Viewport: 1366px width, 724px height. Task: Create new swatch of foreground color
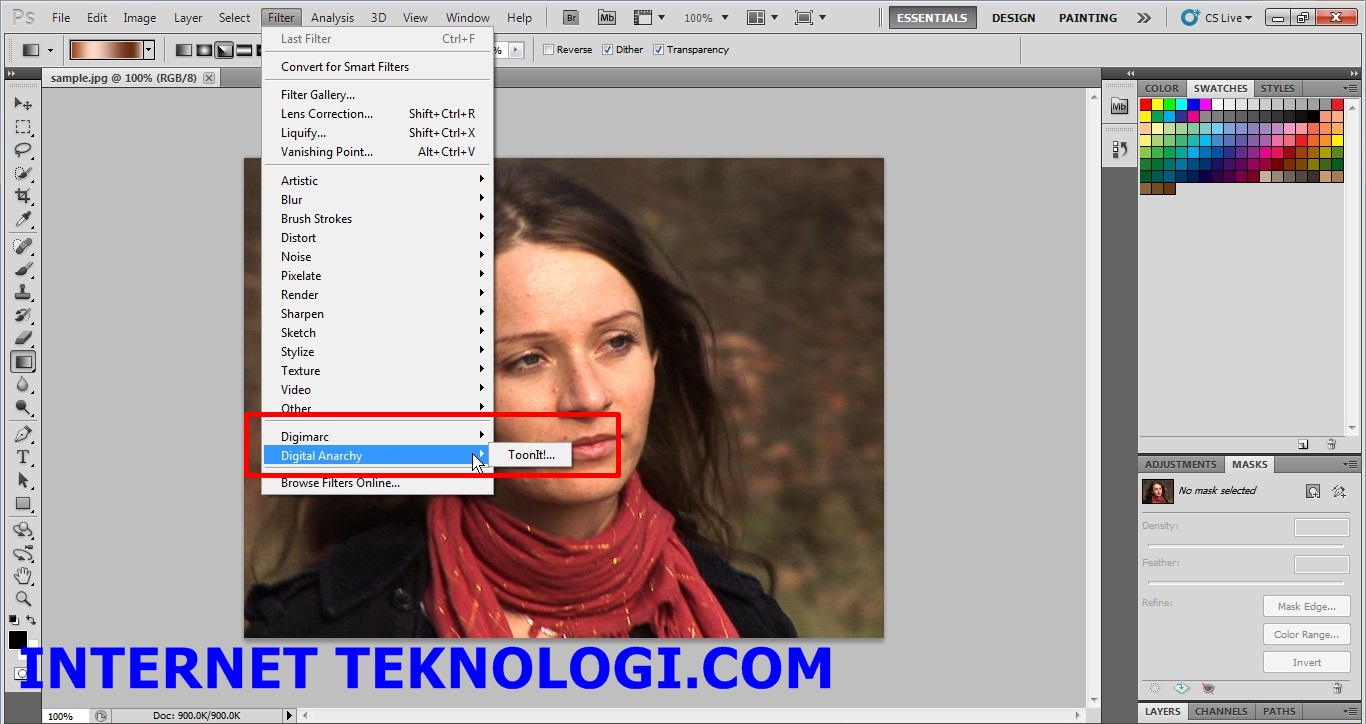(1303, 444)
